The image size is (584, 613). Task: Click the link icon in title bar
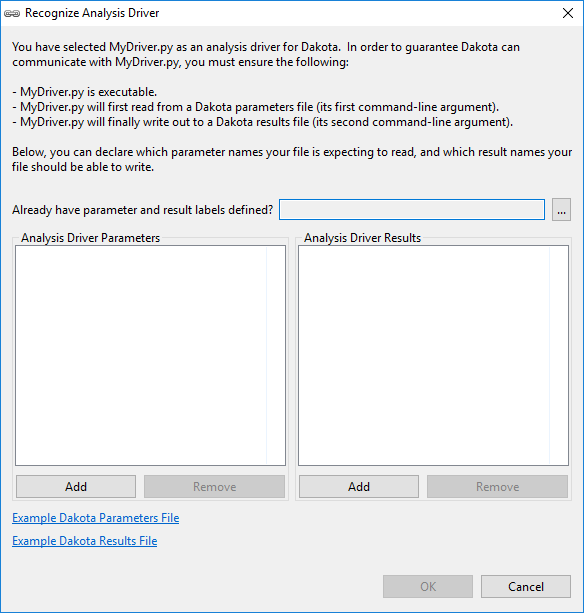click(x=12, y=14)
